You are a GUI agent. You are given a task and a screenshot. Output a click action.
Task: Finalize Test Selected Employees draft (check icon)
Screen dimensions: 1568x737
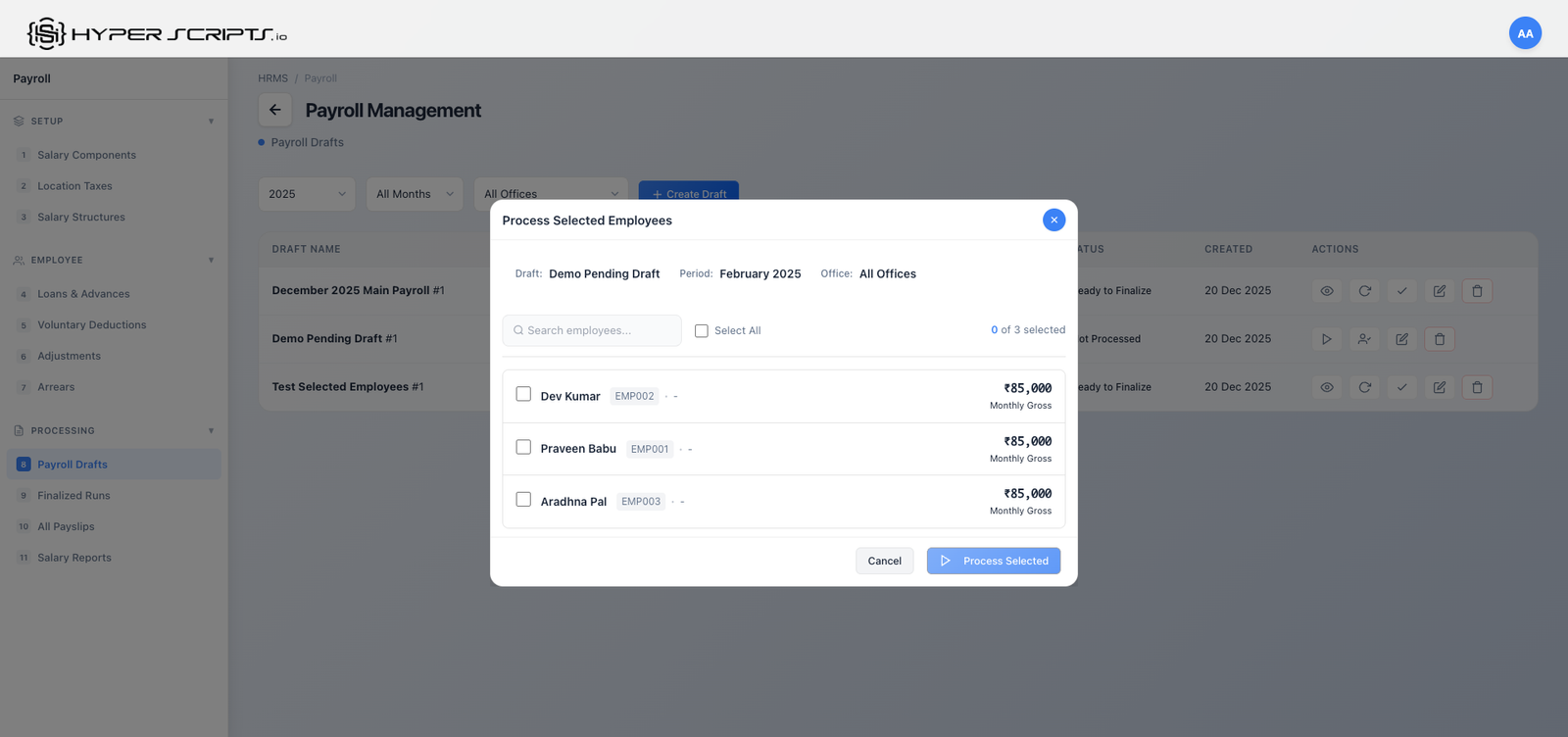[x=1401, y=387]
